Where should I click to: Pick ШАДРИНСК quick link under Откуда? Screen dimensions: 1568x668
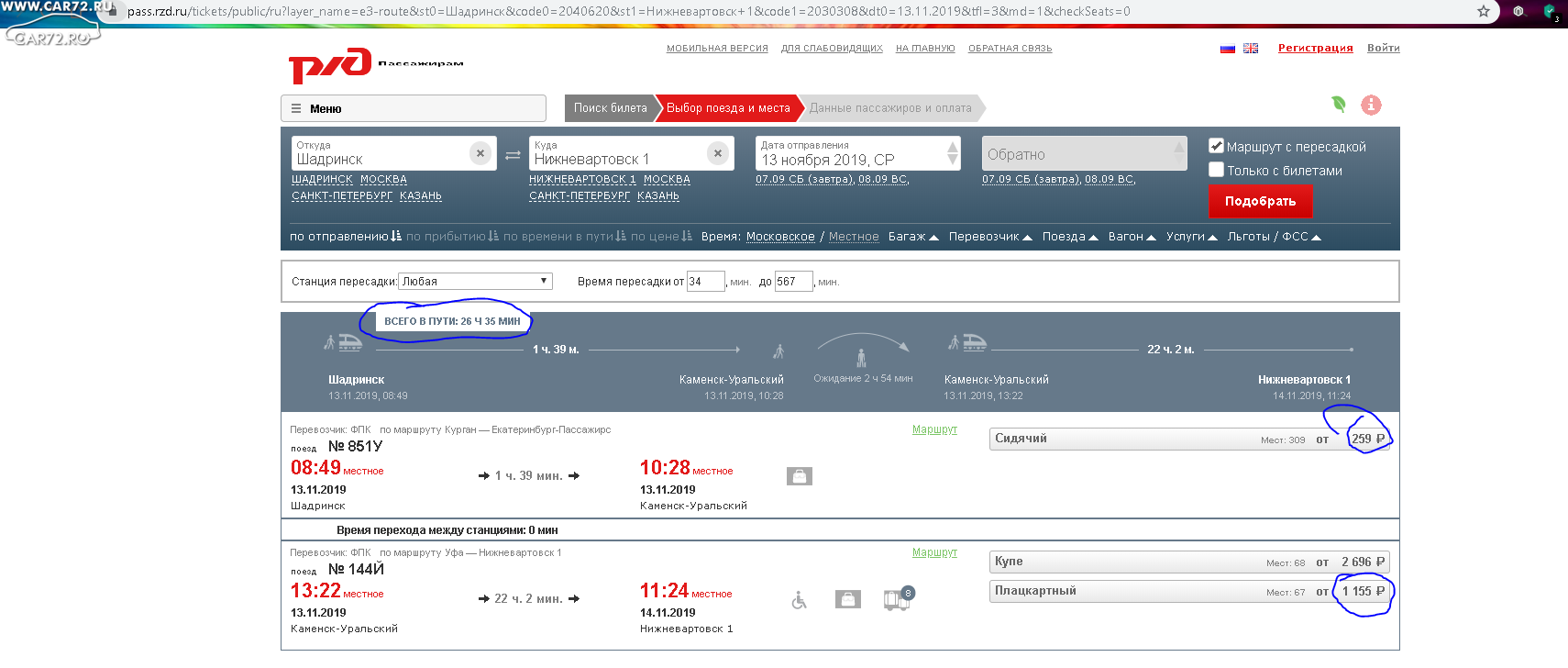322,180
